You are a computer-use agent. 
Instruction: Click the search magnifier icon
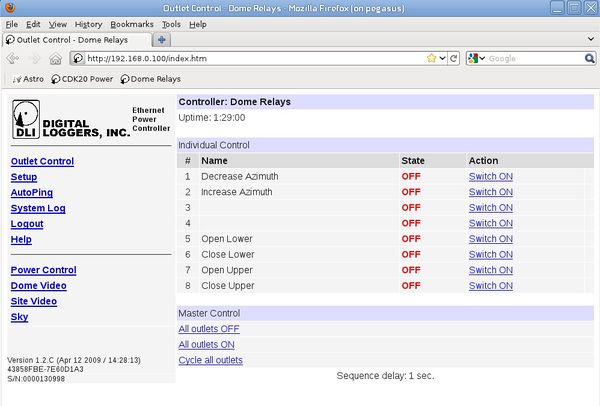[590, 58]
